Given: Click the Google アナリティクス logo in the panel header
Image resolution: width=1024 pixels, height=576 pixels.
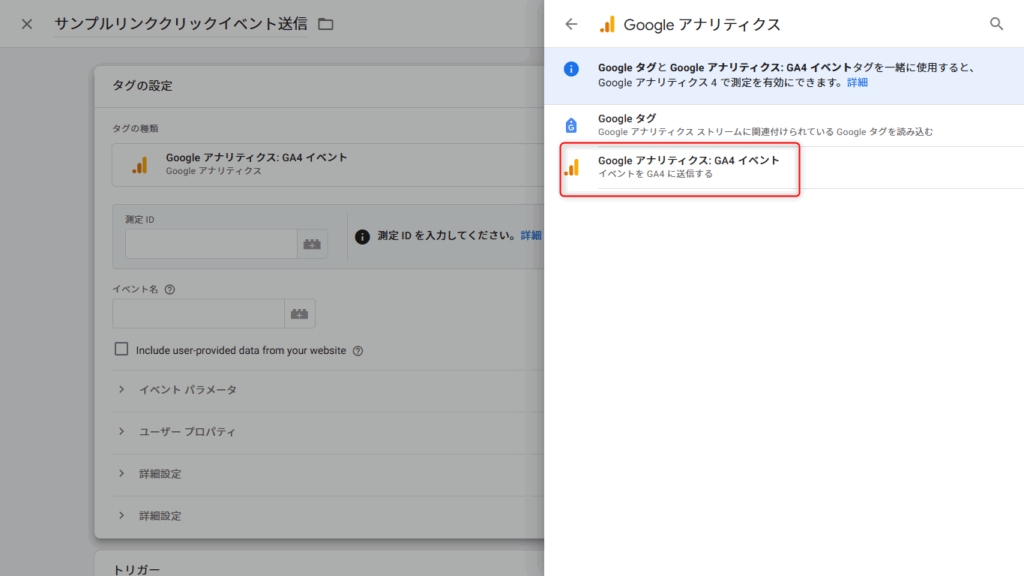Looking at the screenshot, I should [x=607, y=24].
